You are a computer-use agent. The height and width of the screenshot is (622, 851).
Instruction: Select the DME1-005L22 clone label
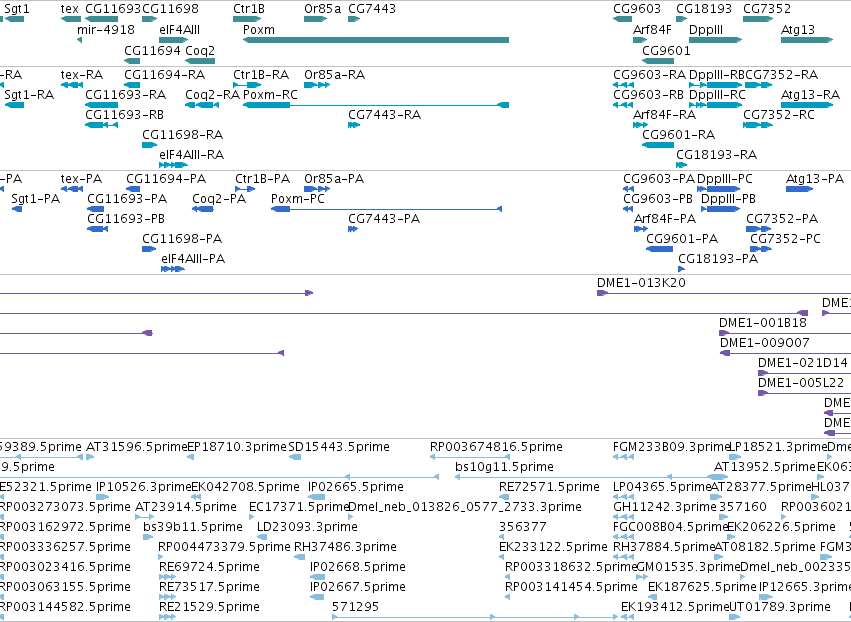[801, 384]
